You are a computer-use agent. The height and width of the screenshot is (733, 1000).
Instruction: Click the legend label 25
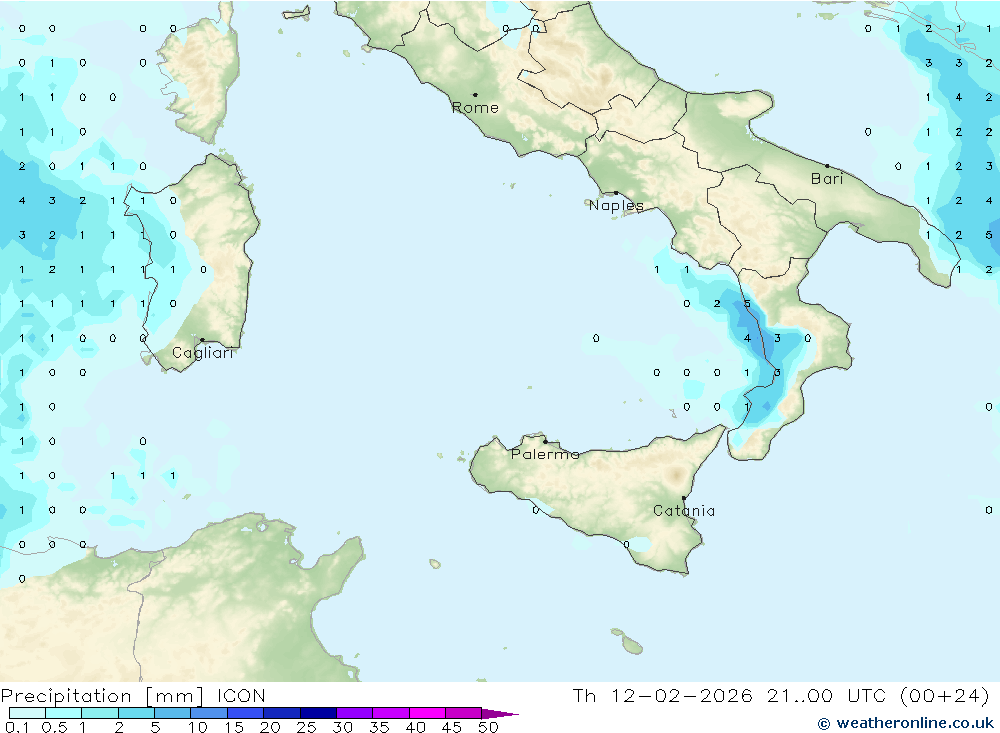(307, 727)
